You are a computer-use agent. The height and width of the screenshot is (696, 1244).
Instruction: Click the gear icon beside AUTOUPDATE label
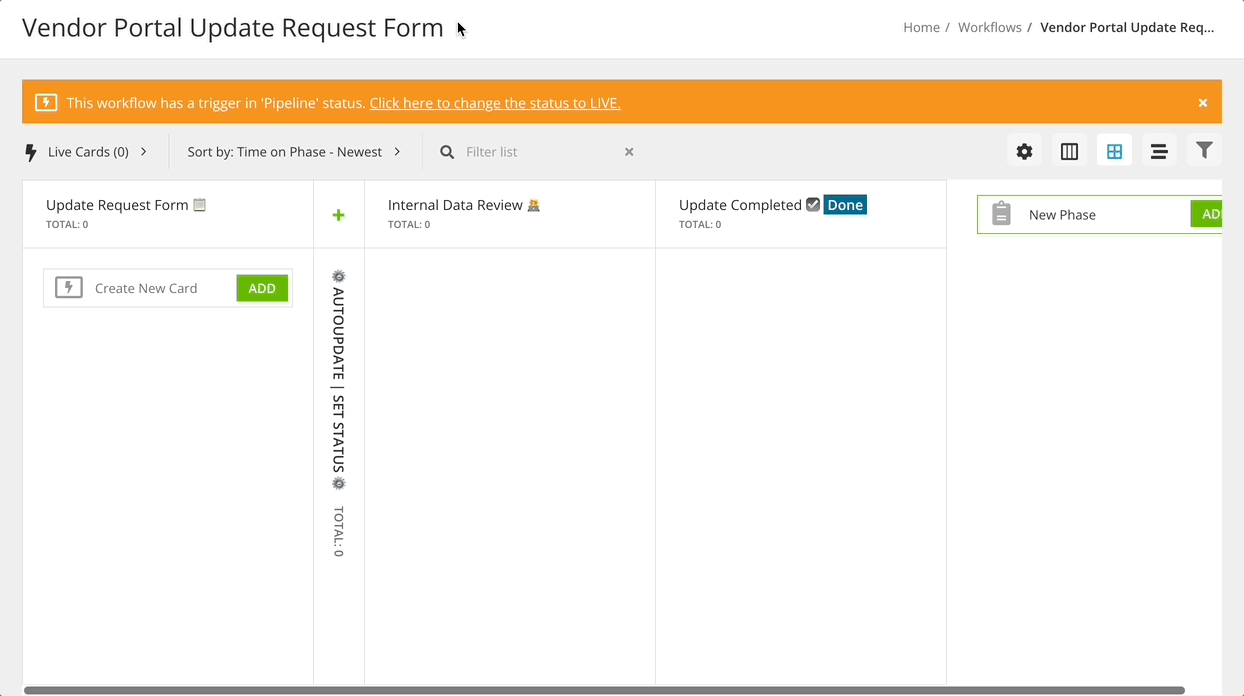pyautogui.click(x=338, y=275)
